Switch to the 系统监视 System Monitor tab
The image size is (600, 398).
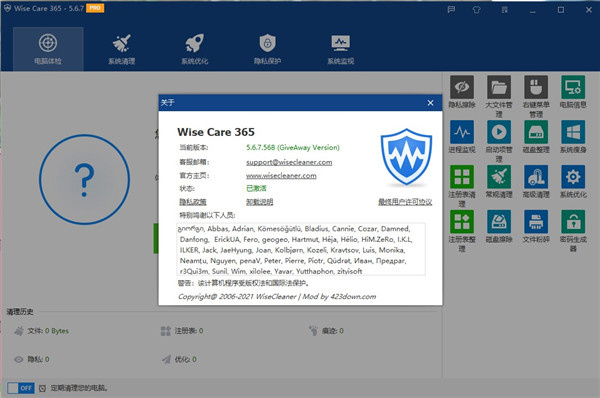[x=341, y=49]
